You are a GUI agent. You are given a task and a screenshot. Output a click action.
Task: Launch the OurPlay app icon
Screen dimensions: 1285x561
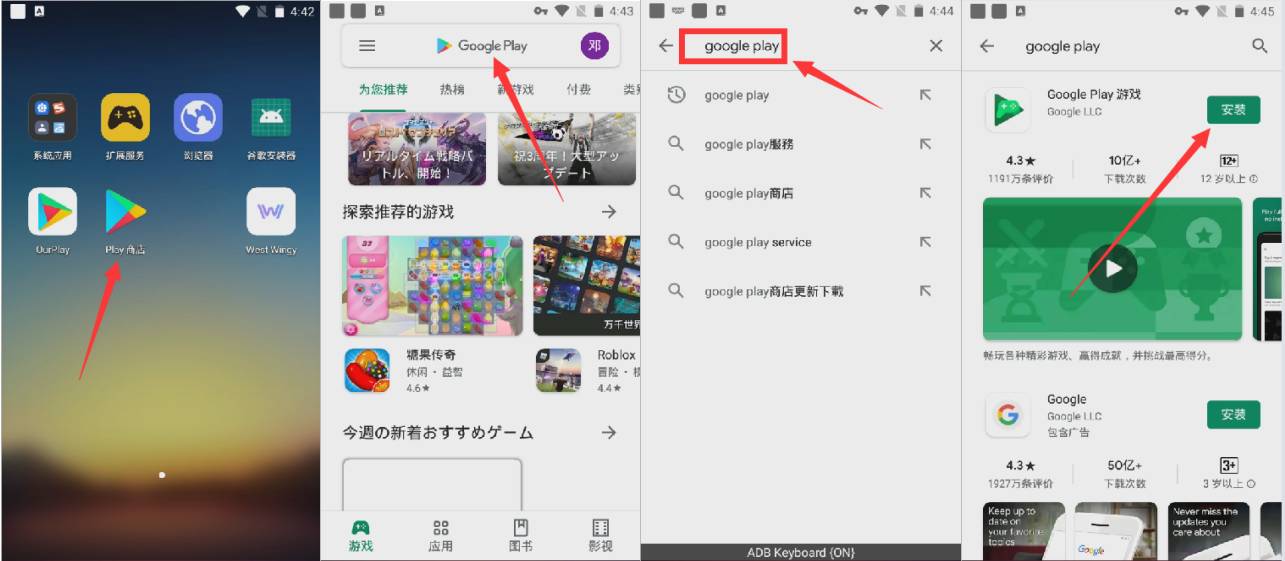point(52,211)
